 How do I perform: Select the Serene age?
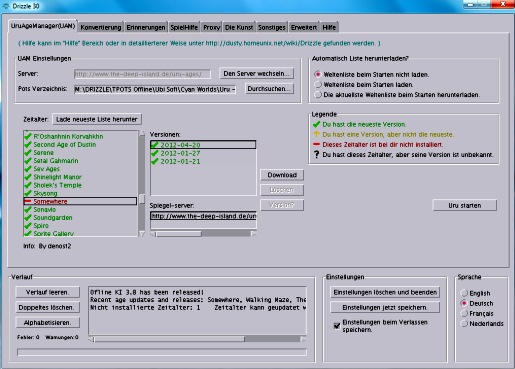pyautogui.click(x=80, y=153)
